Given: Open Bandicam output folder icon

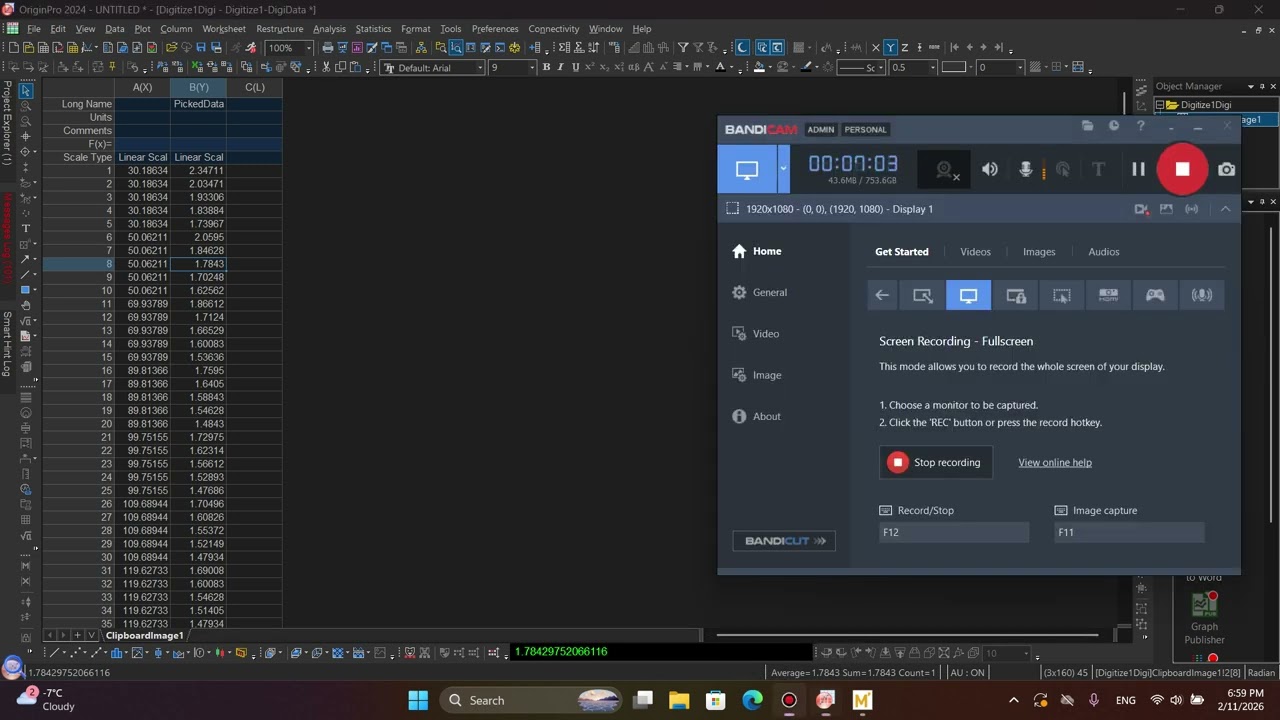Looking at the screenshot, I should click(1087, 126).
